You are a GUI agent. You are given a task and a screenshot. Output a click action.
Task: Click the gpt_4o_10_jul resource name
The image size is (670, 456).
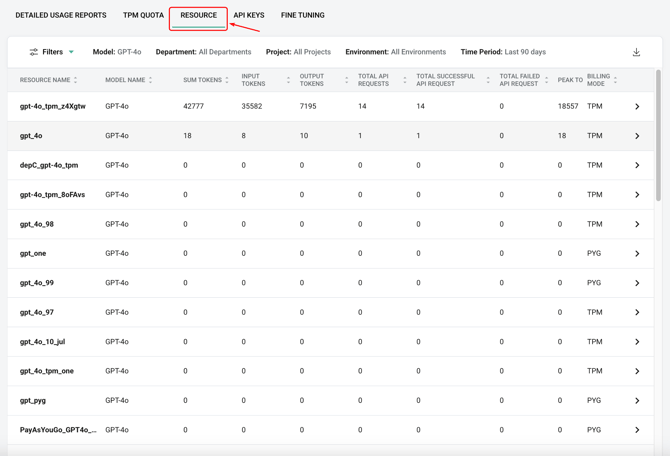tap(43, 342)
